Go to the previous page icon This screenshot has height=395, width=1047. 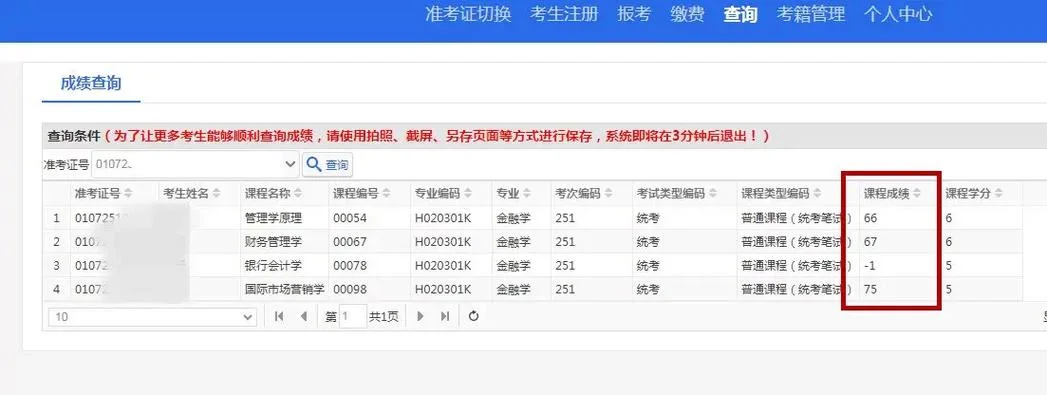point(304,317)
